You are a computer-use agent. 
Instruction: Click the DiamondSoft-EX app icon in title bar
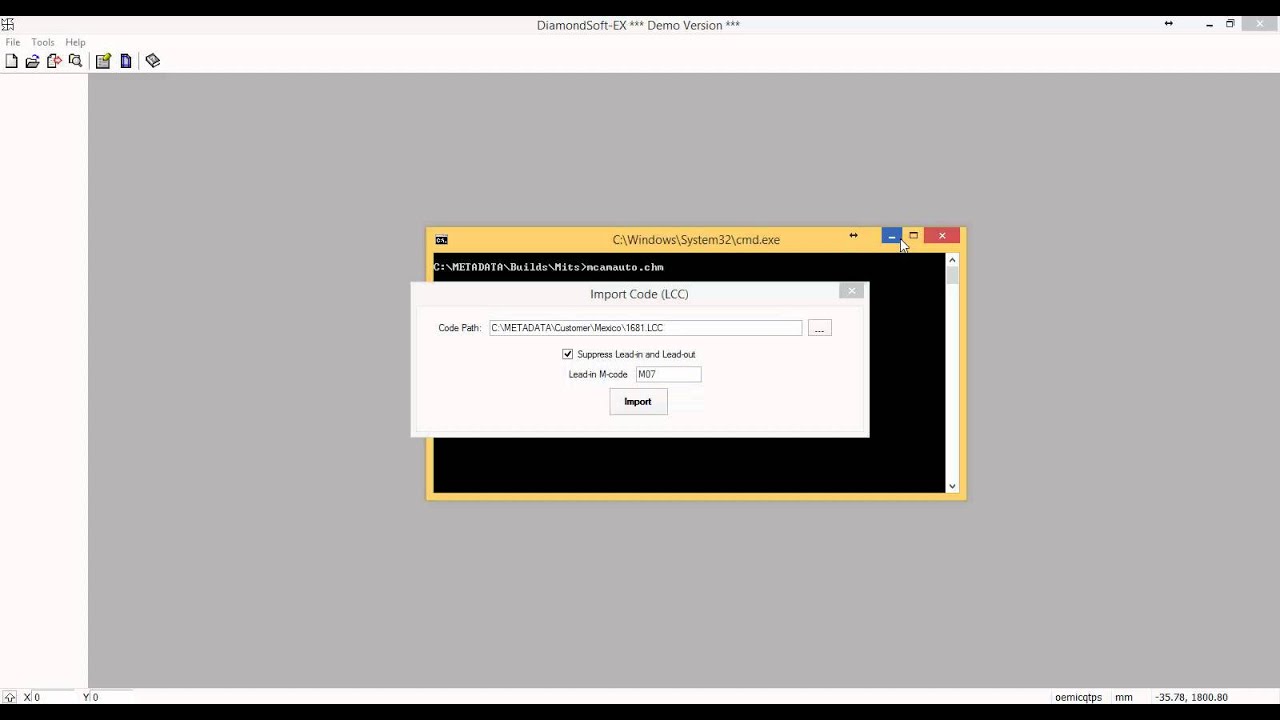coord(7,24)
